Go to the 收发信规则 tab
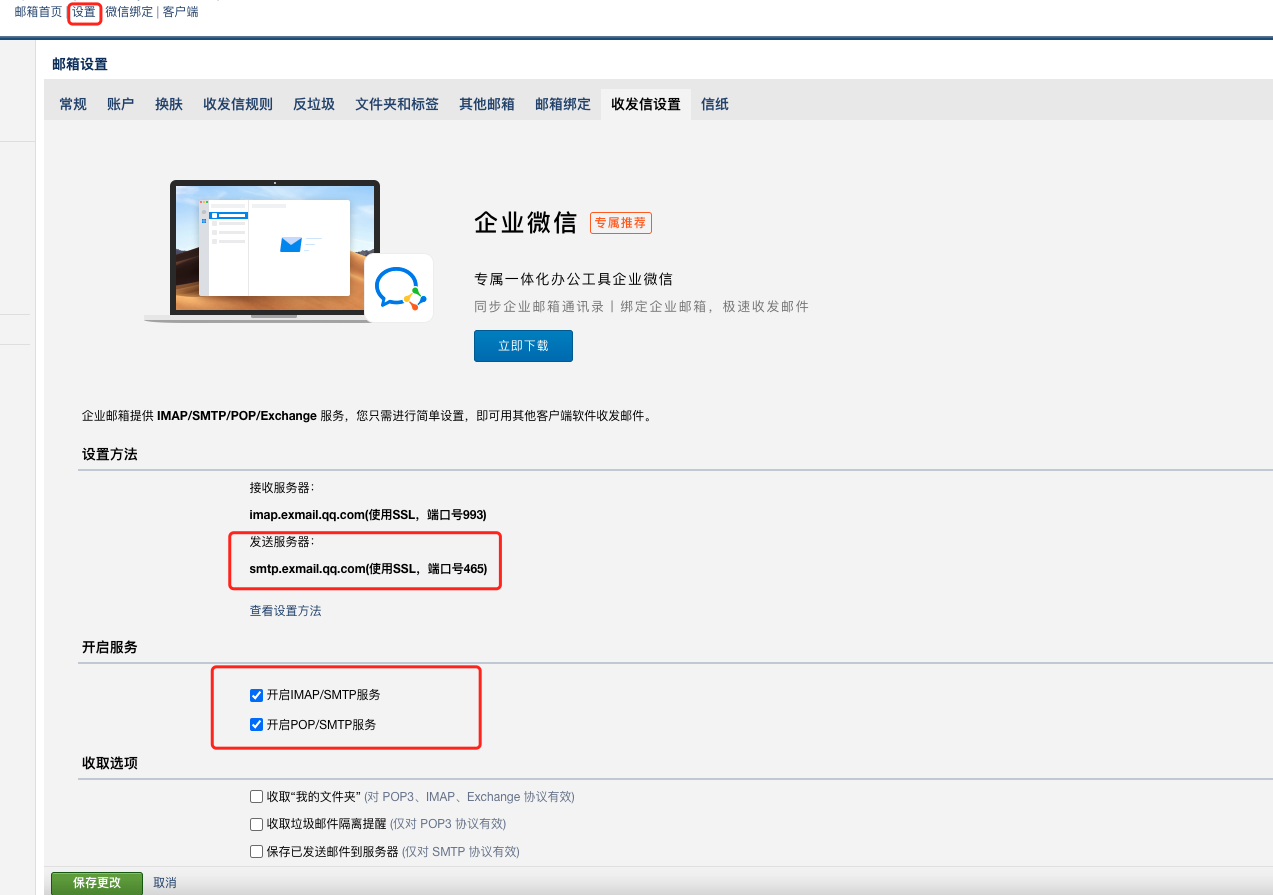Image resolution: width=1273 pixels, height=895 pixels. click(238, 104)
